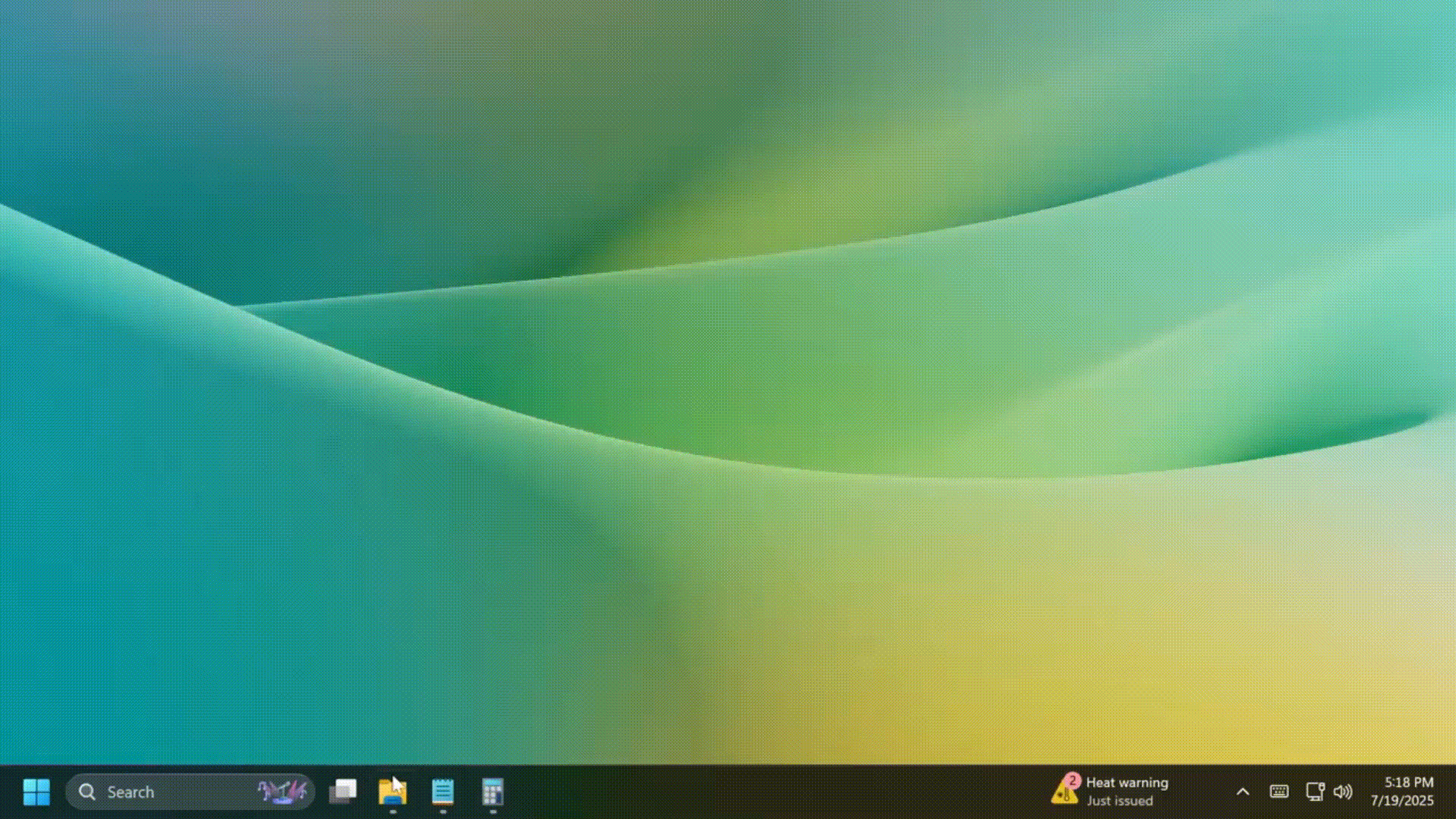1456x819 pixels.
Task: Open Notepad from the taskbar
Action: point(443,792)
